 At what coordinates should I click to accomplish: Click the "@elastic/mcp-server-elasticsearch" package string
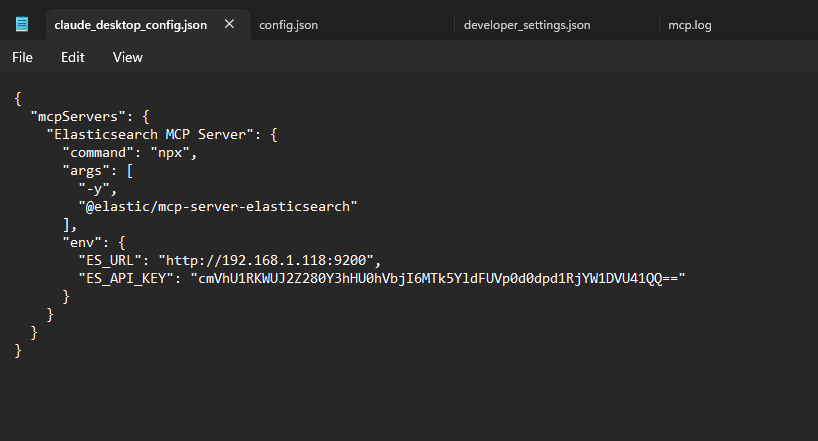point(217,206)
